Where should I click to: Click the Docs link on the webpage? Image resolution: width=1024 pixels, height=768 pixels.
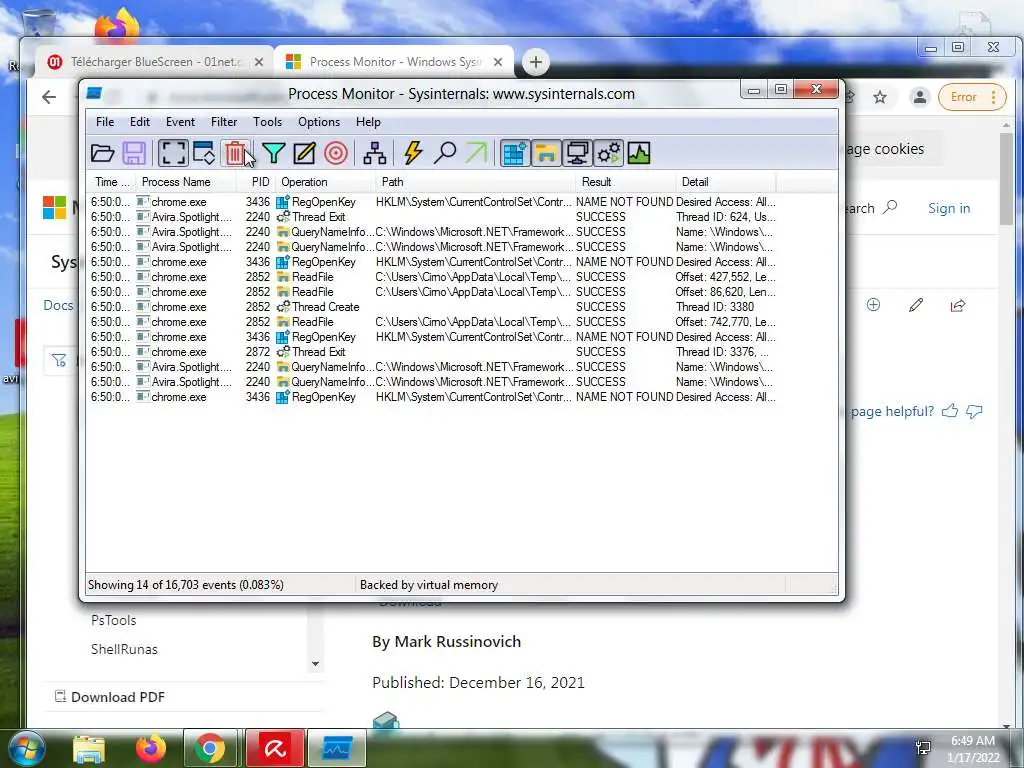tap(58, 305)
